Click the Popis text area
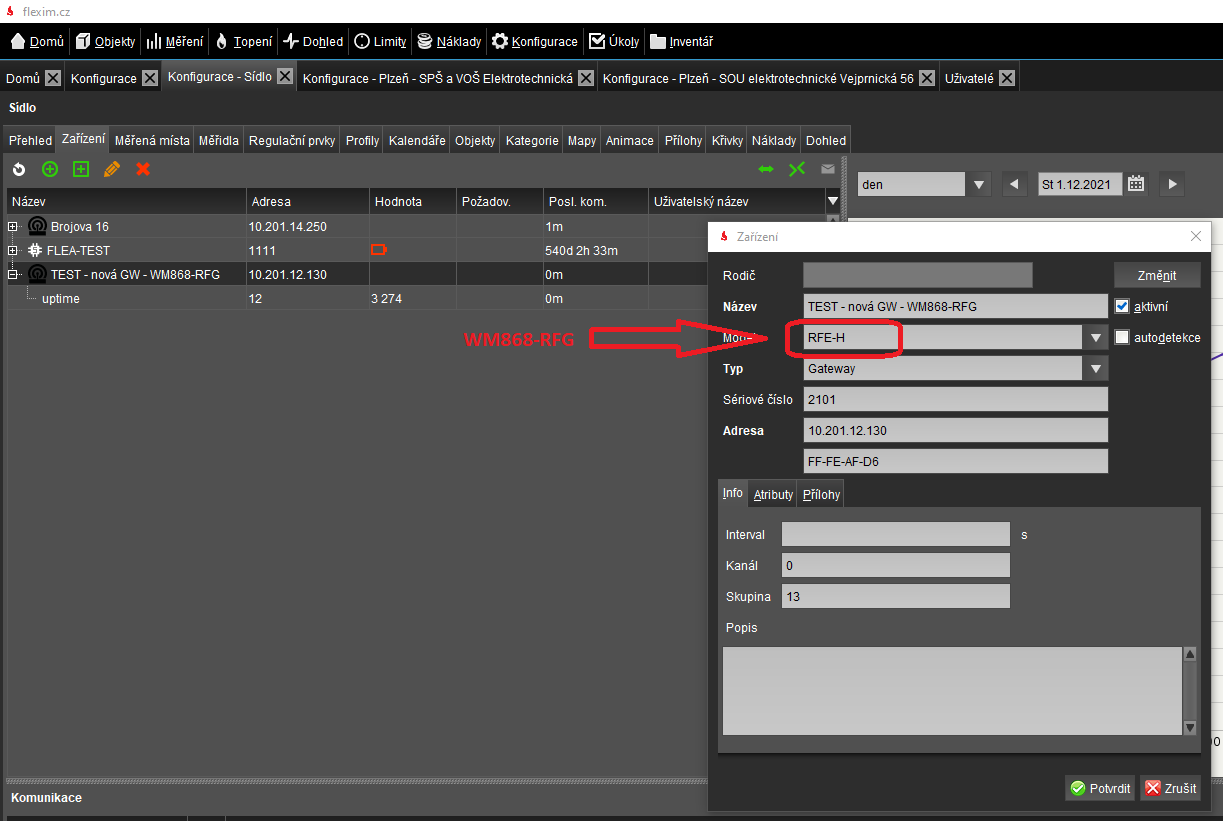 952,691
